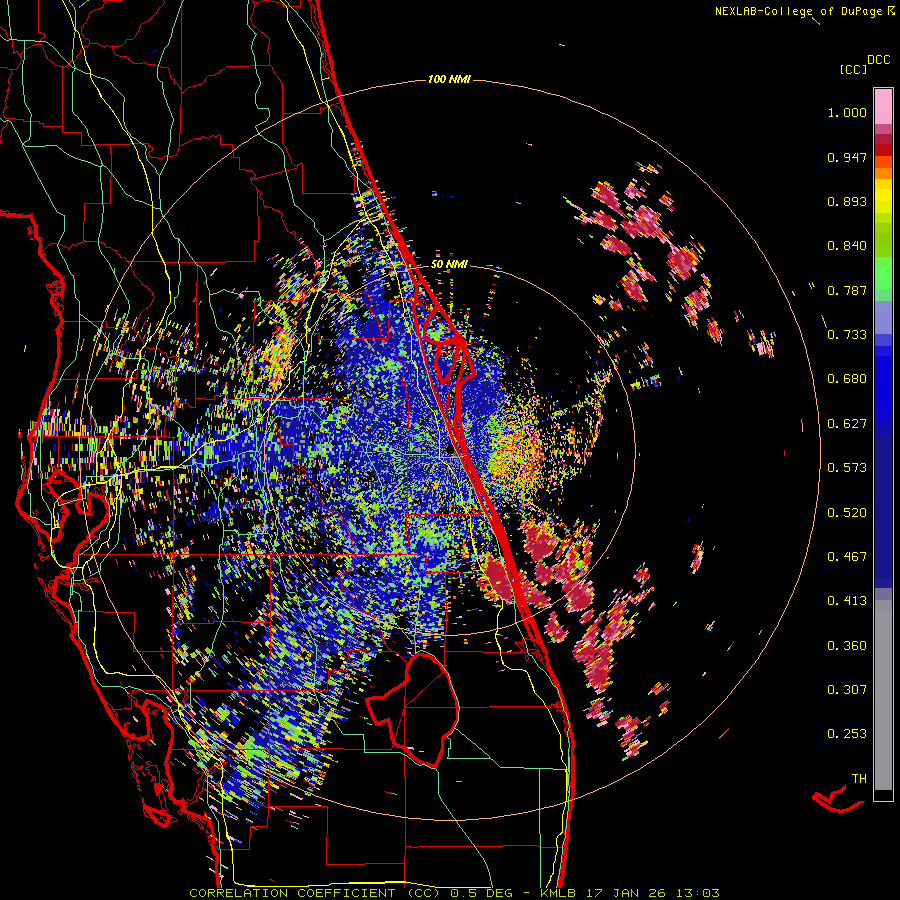Click the 0.467 legend value

coord(847,557)
